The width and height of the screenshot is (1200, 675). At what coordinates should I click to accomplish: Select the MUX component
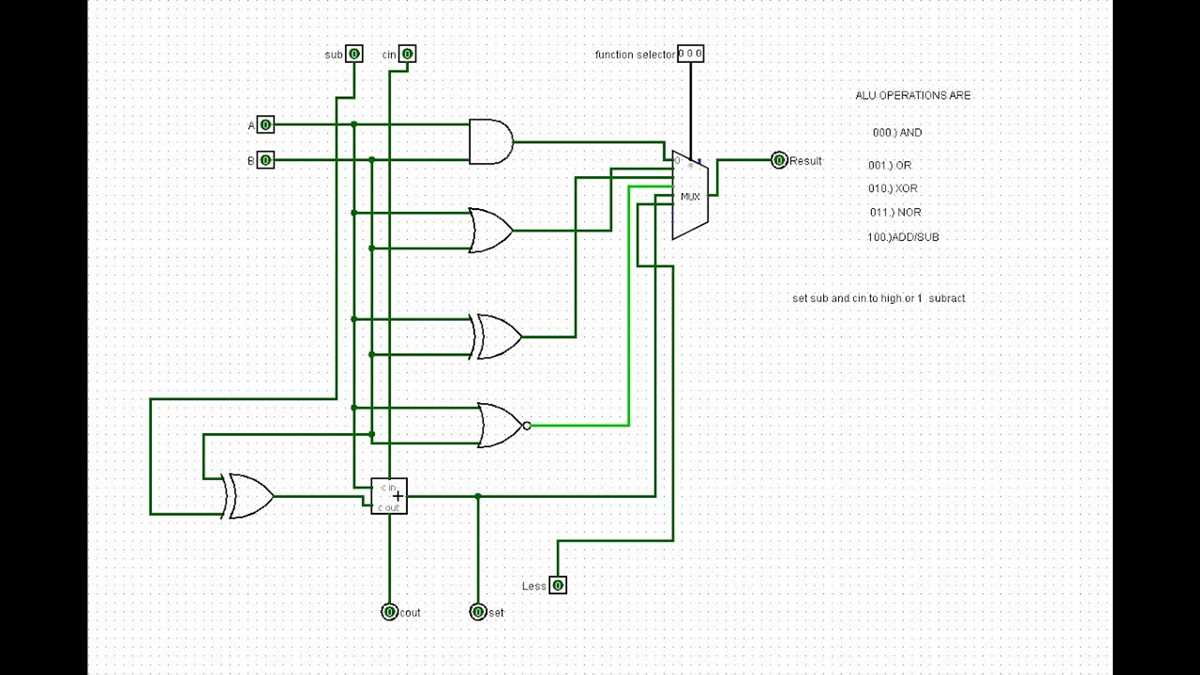point(690,196)
